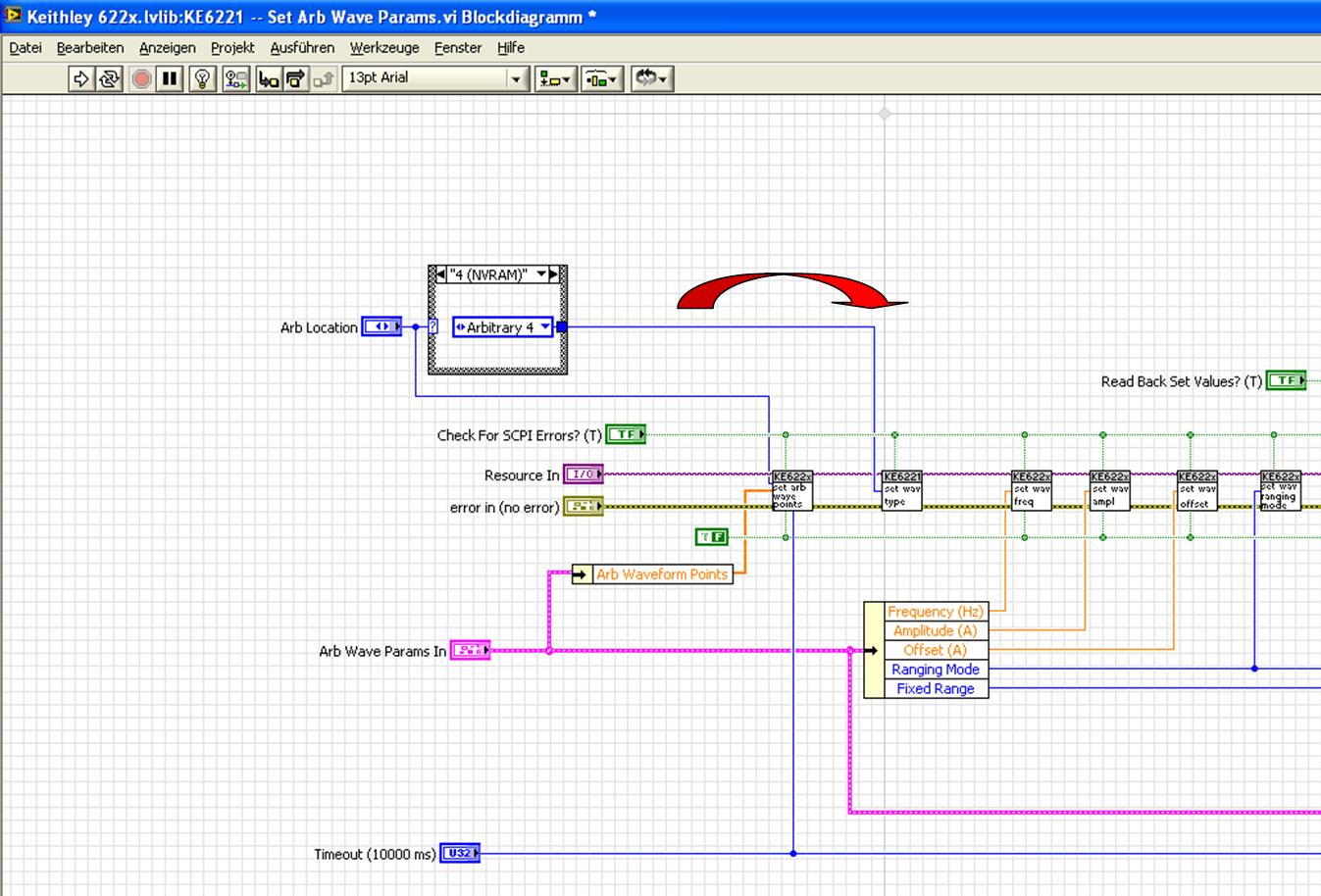Open the Datei menu
This screenshot has width=1321, height=896.
[x=25, y=47]
